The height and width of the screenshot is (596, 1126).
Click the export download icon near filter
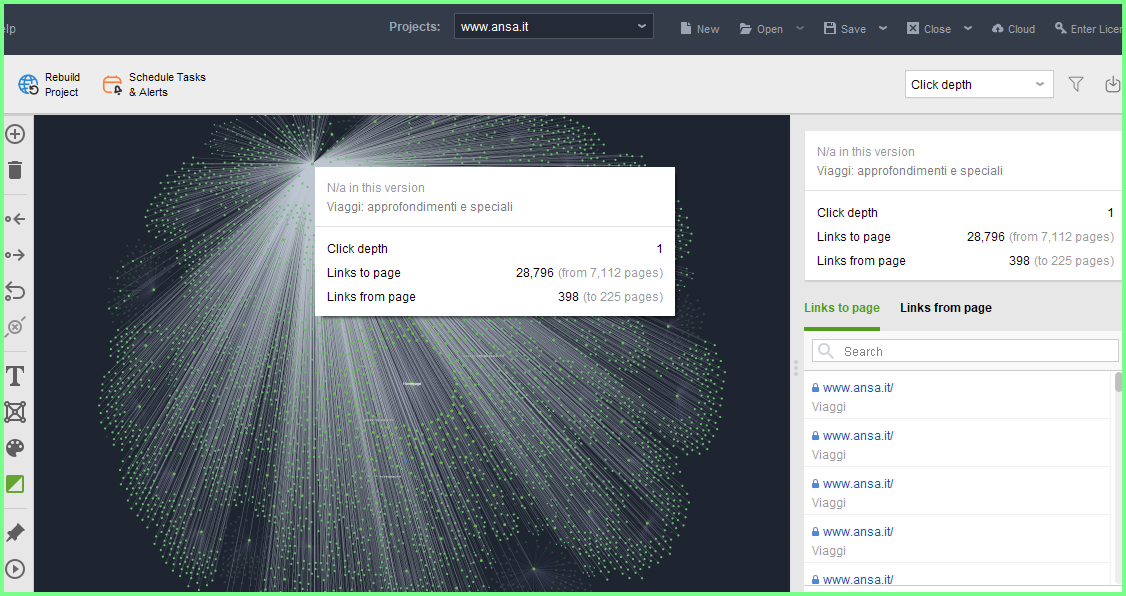(x=1112, y=84)
